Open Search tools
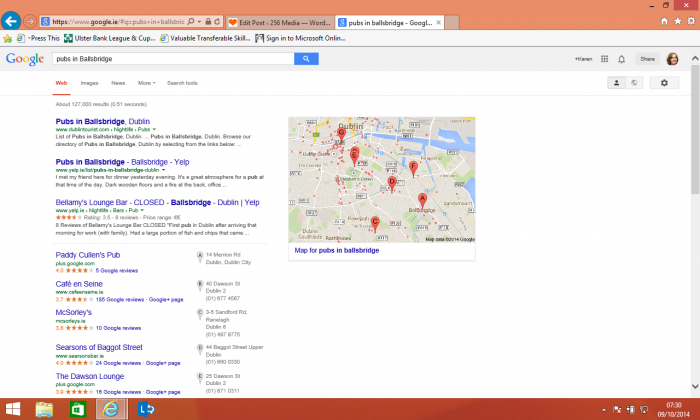 182,83
